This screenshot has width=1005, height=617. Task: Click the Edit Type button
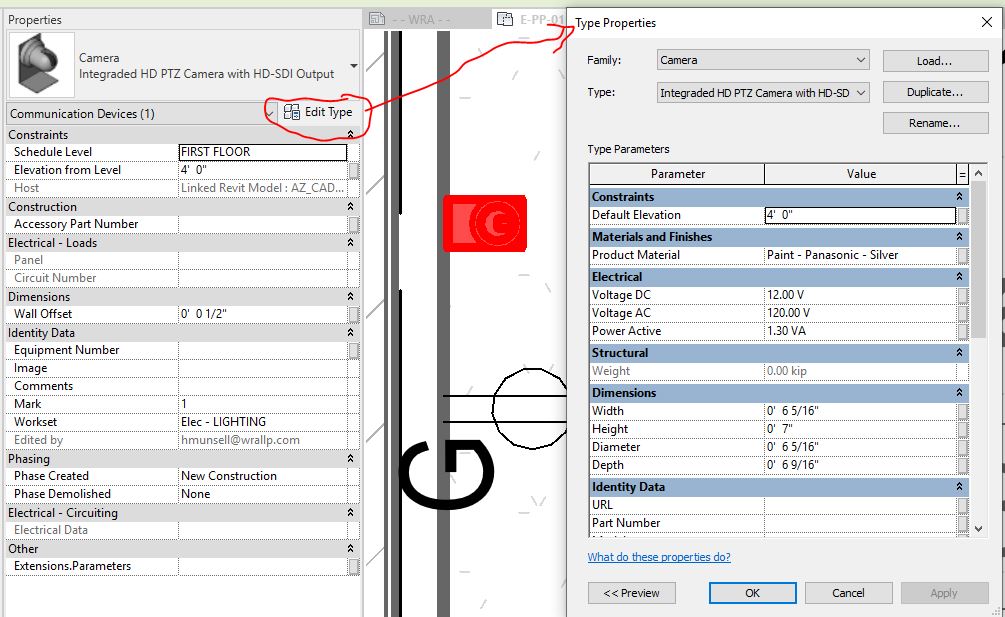(x=318, y=112)
